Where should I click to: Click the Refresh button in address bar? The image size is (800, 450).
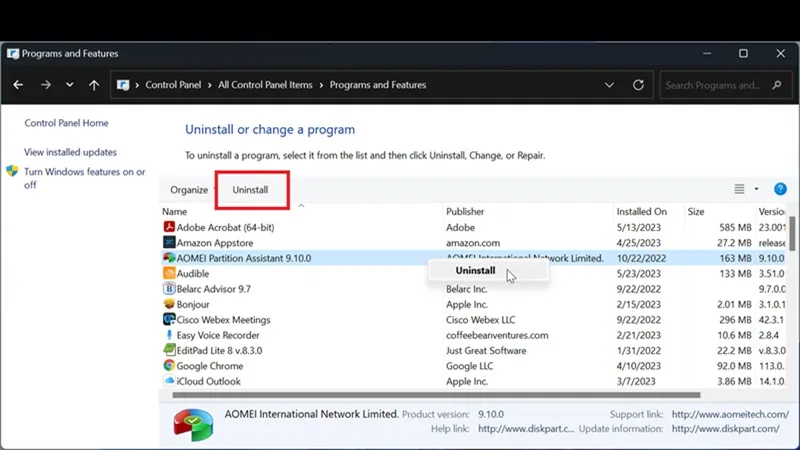click(x=638, y=86)
